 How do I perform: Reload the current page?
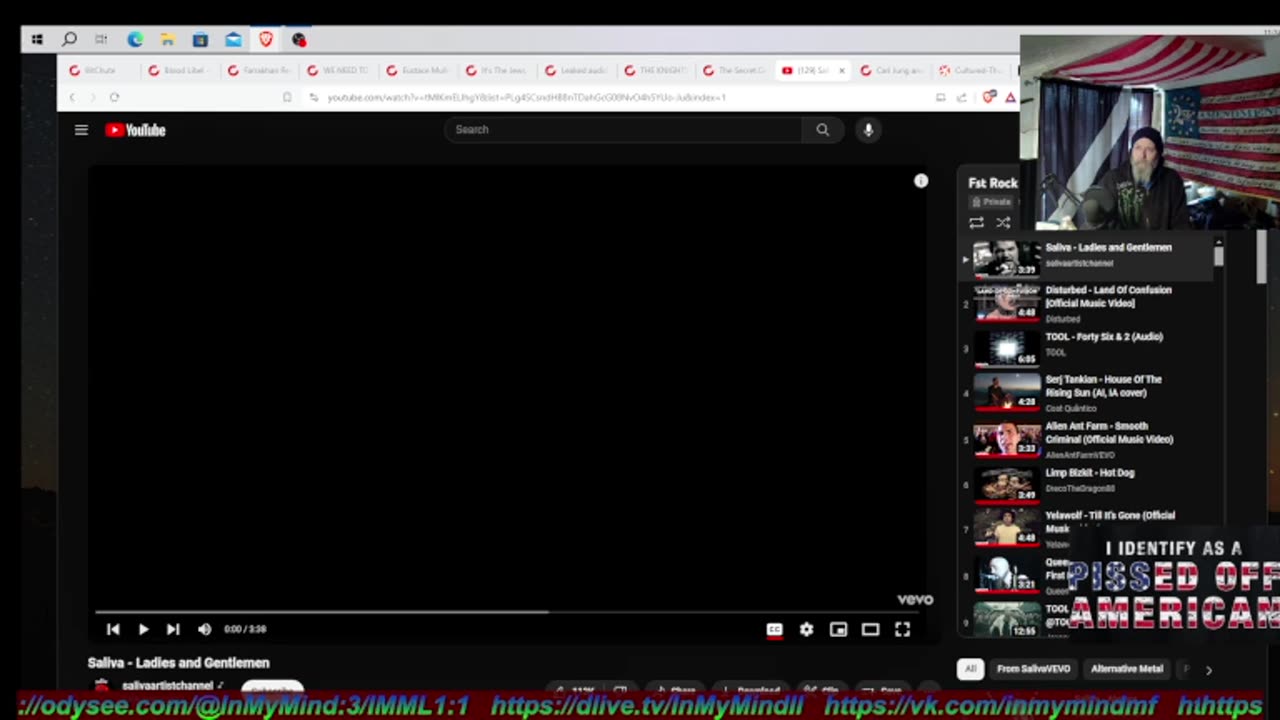click(x=114, y=97)
